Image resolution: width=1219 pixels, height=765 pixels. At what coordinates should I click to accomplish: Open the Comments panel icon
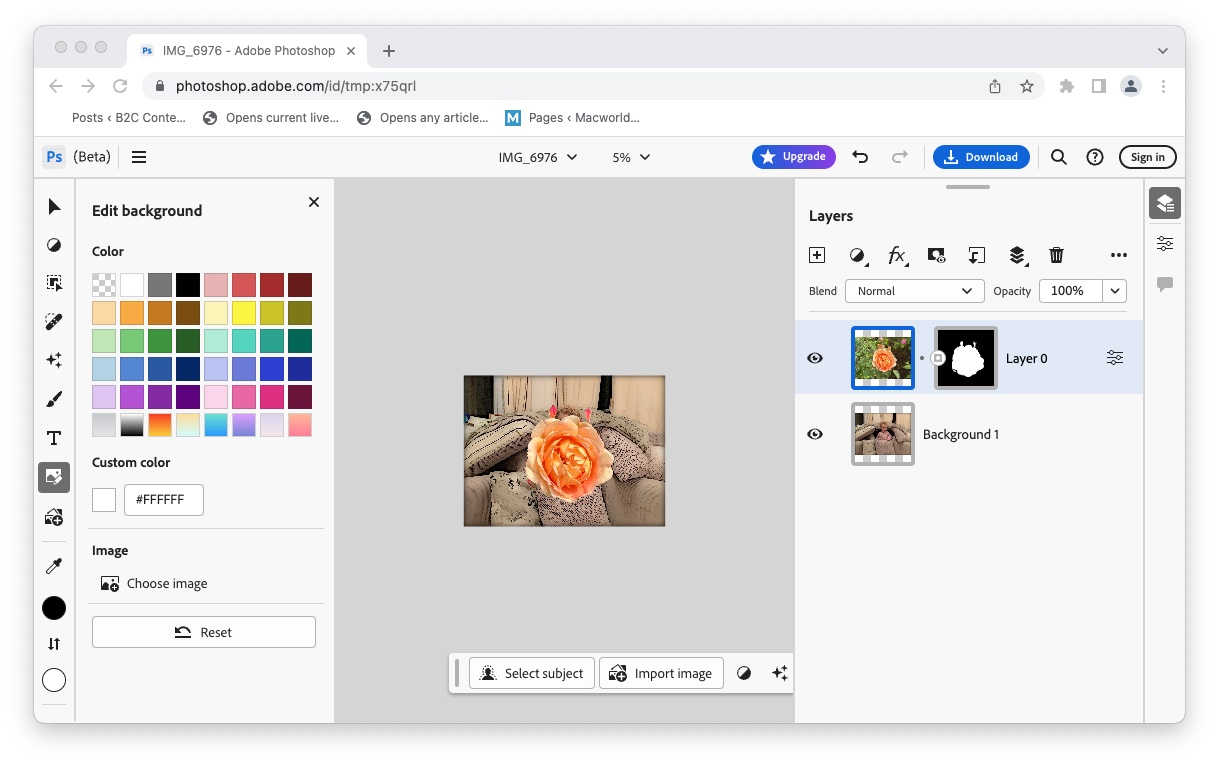(x=1164, y=285)
